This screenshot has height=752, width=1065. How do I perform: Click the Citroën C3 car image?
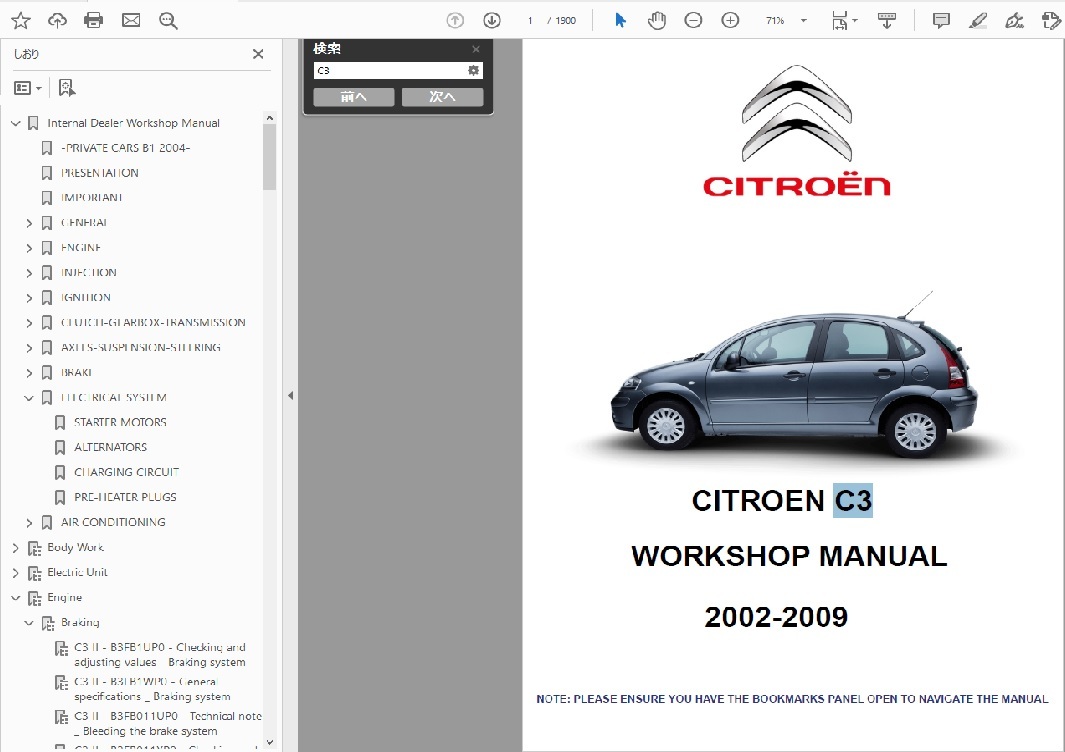pos(793,378)
